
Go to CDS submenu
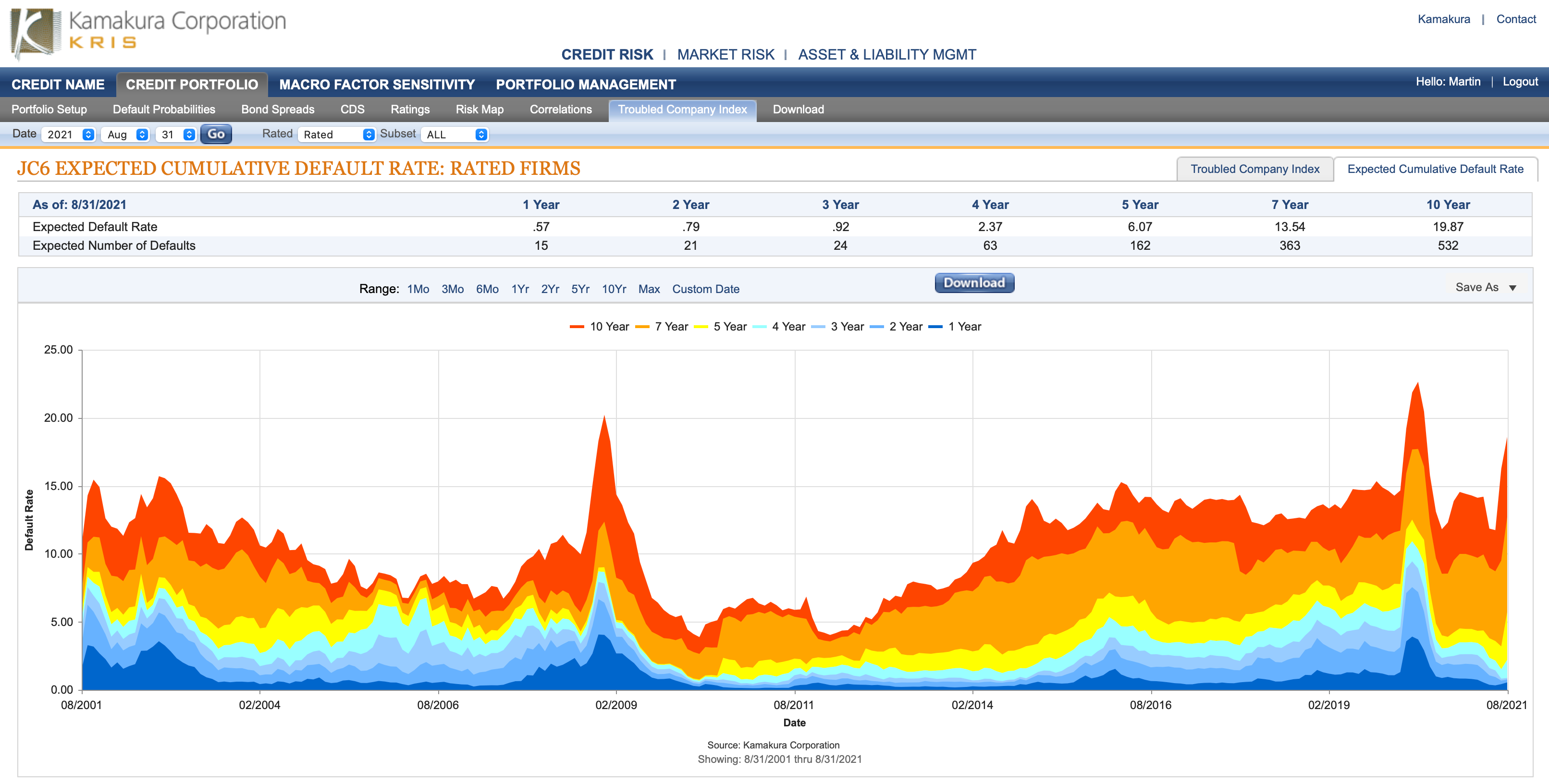tap(352, 110)
